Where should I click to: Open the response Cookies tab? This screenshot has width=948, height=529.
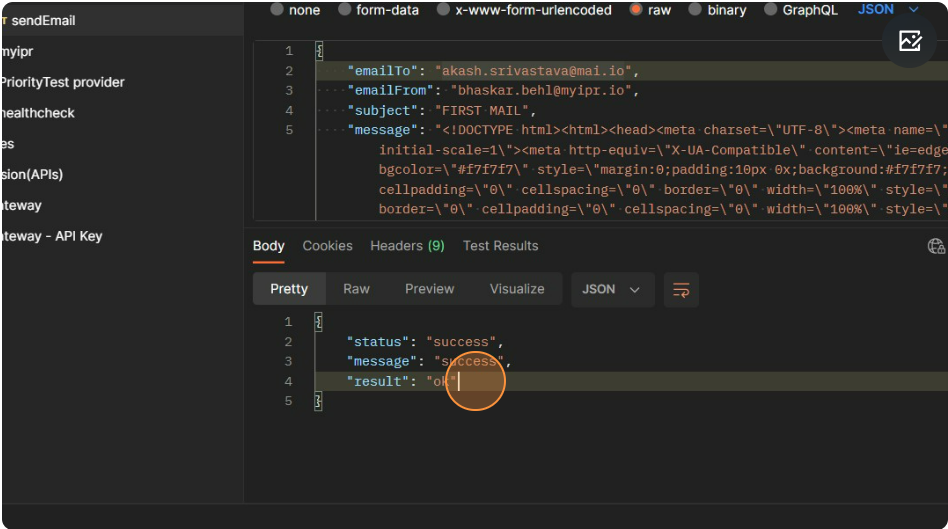click(327, 246)
